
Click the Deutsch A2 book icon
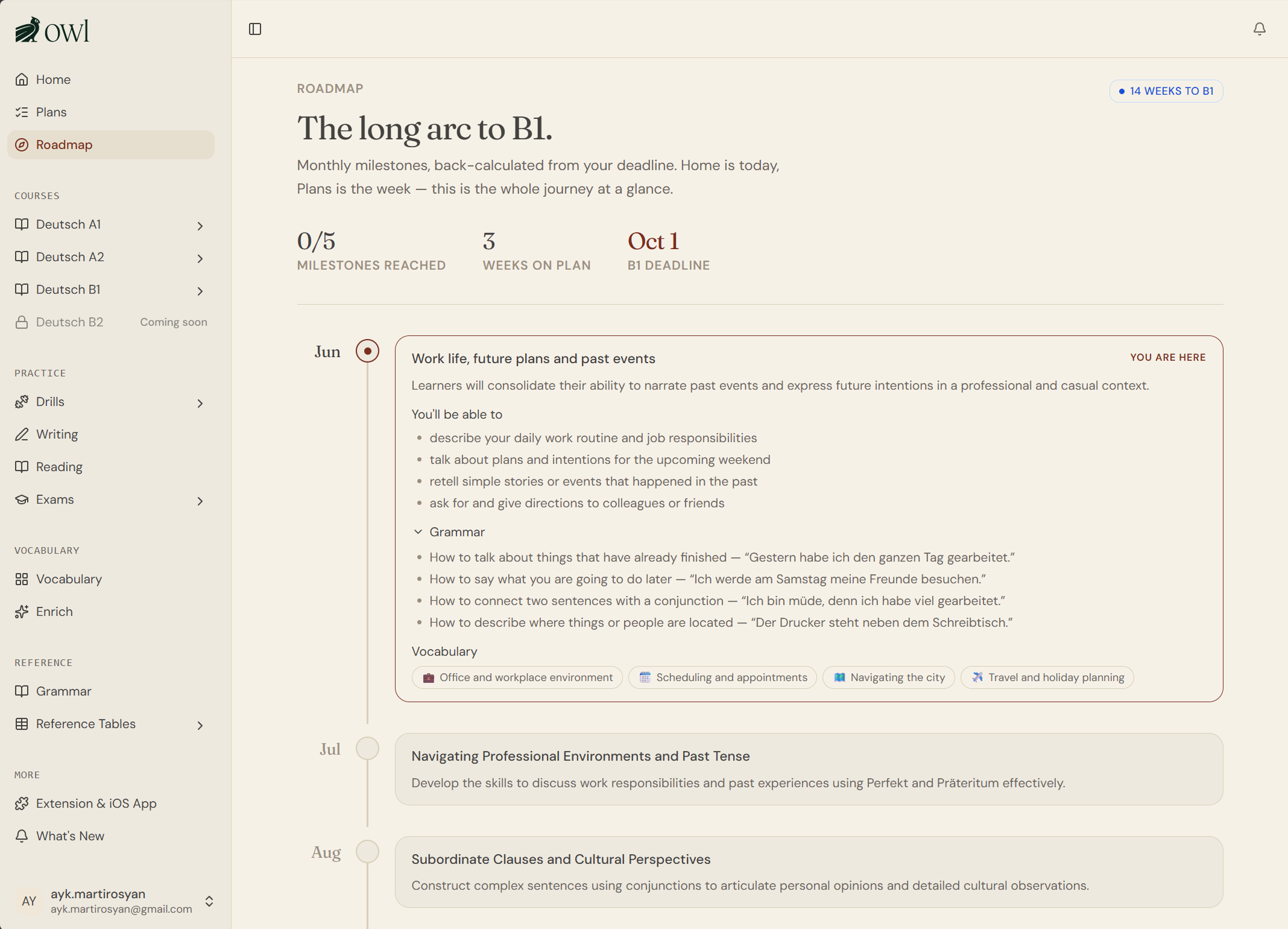(22, 257)
